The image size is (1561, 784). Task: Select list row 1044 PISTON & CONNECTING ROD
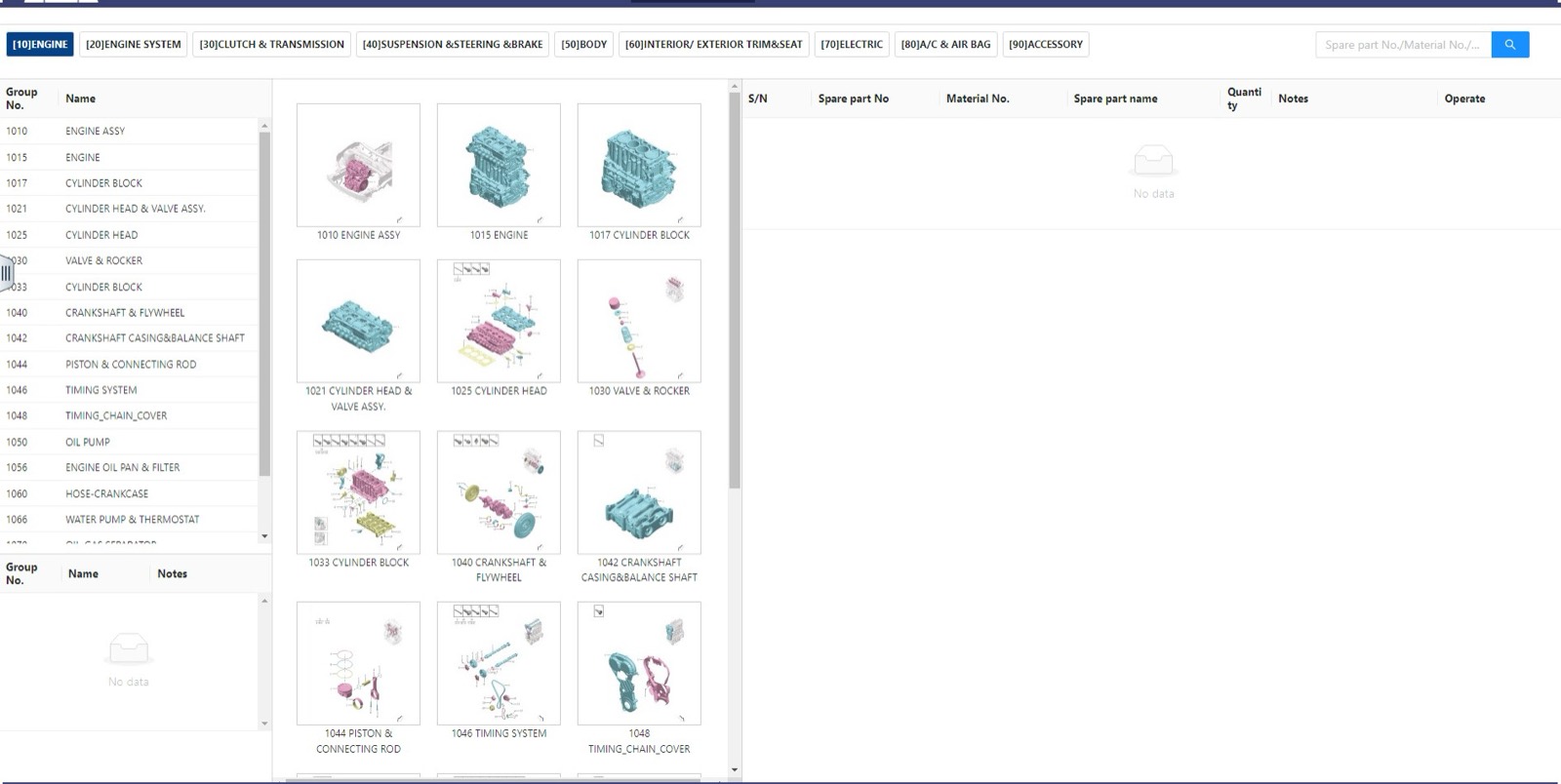[129, 364]
